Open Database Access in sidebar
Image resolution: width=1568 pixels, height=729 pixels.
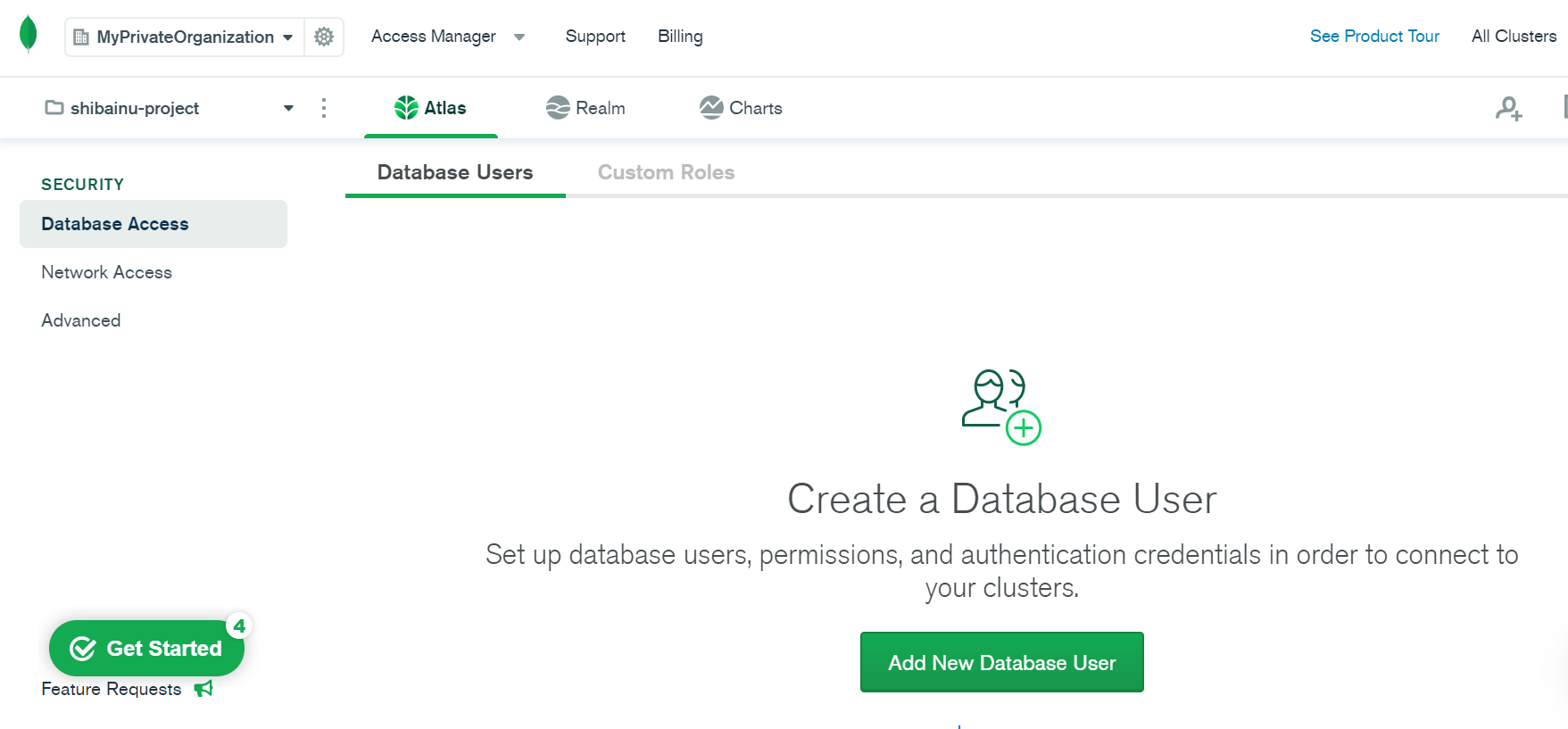point(153,224)
